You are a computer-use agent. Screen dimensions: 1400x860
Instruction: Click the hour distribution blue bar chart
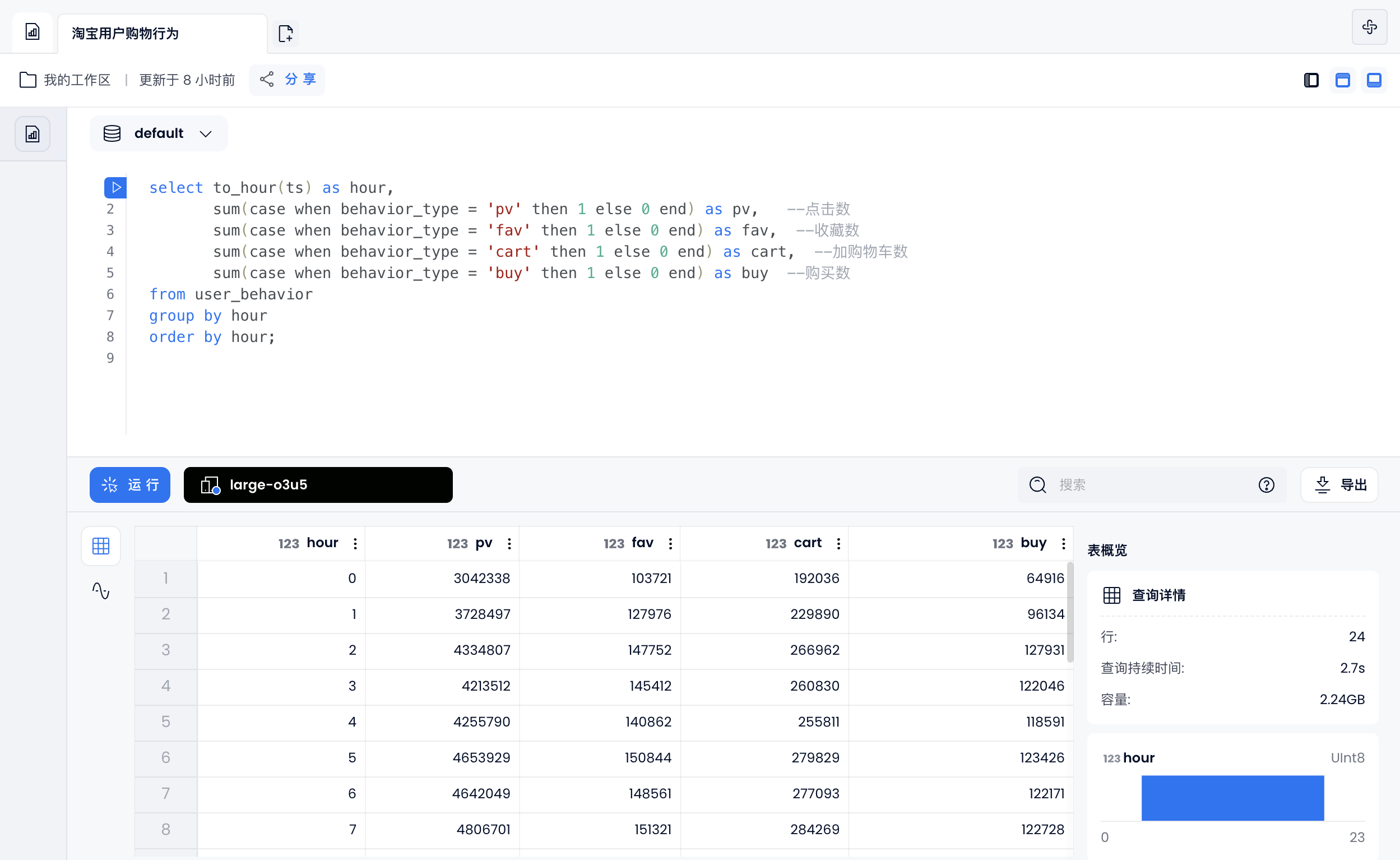(1233, 798)
